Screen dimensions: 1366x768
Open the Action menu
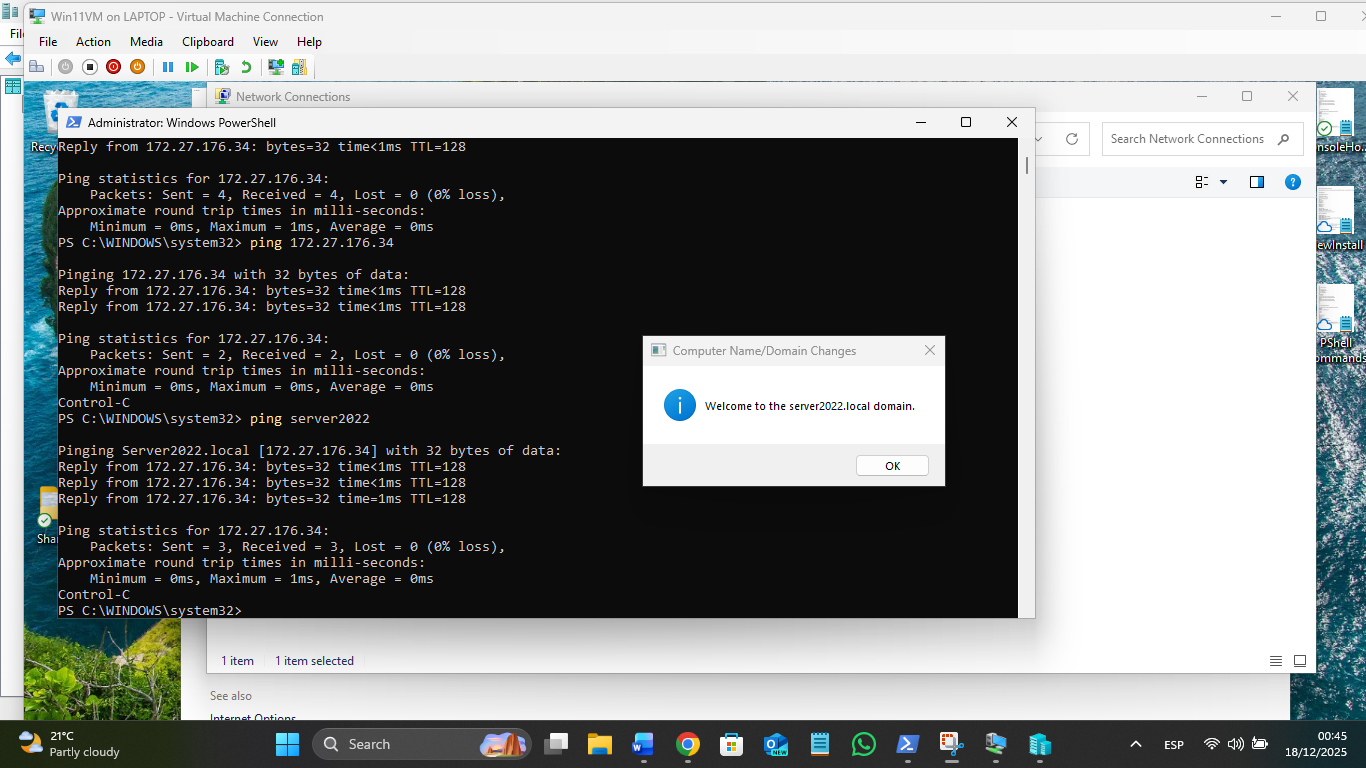(x=93, y=42)
